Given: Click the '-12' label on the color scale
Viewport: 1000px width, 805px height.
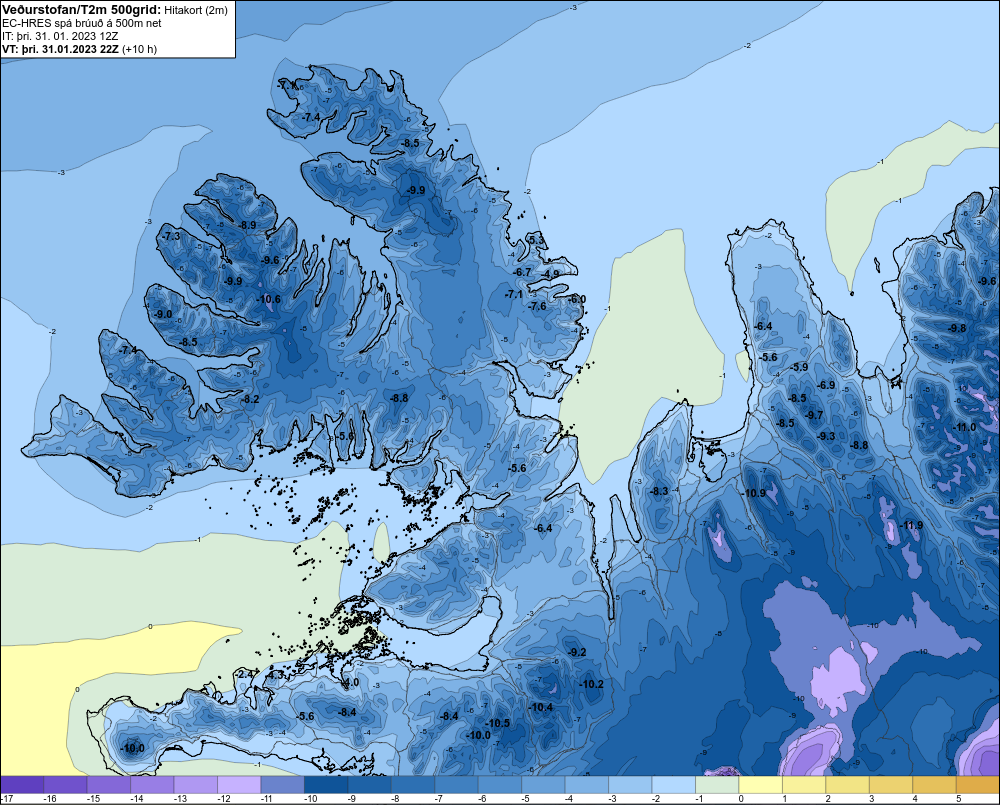Looking at the screenshot, I should click(x=223, y=799).
